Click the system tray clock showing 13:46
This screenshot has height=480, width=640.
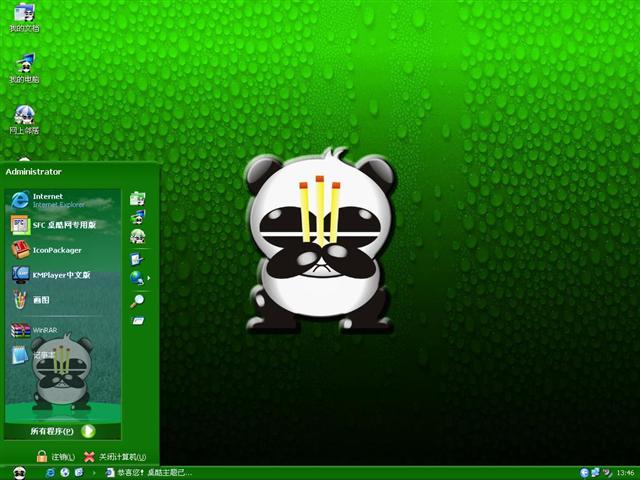[x=625, y=472]
